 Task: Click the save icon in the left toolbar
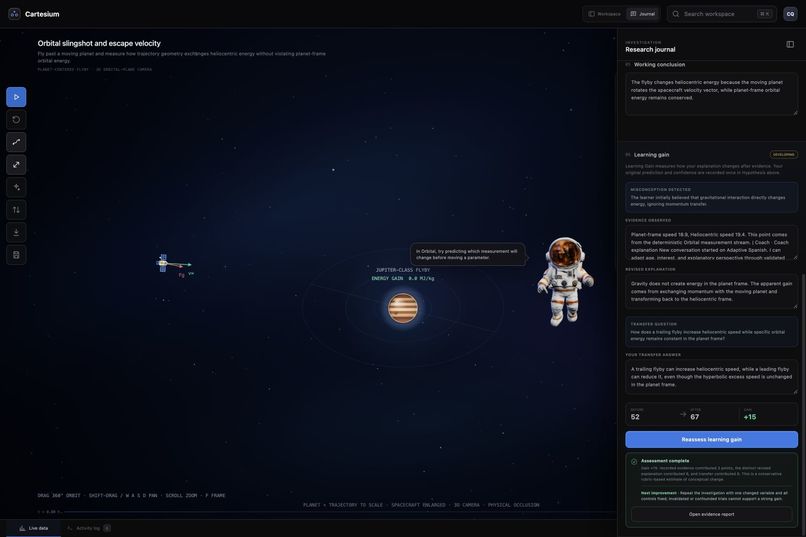[x=16, y=255]
